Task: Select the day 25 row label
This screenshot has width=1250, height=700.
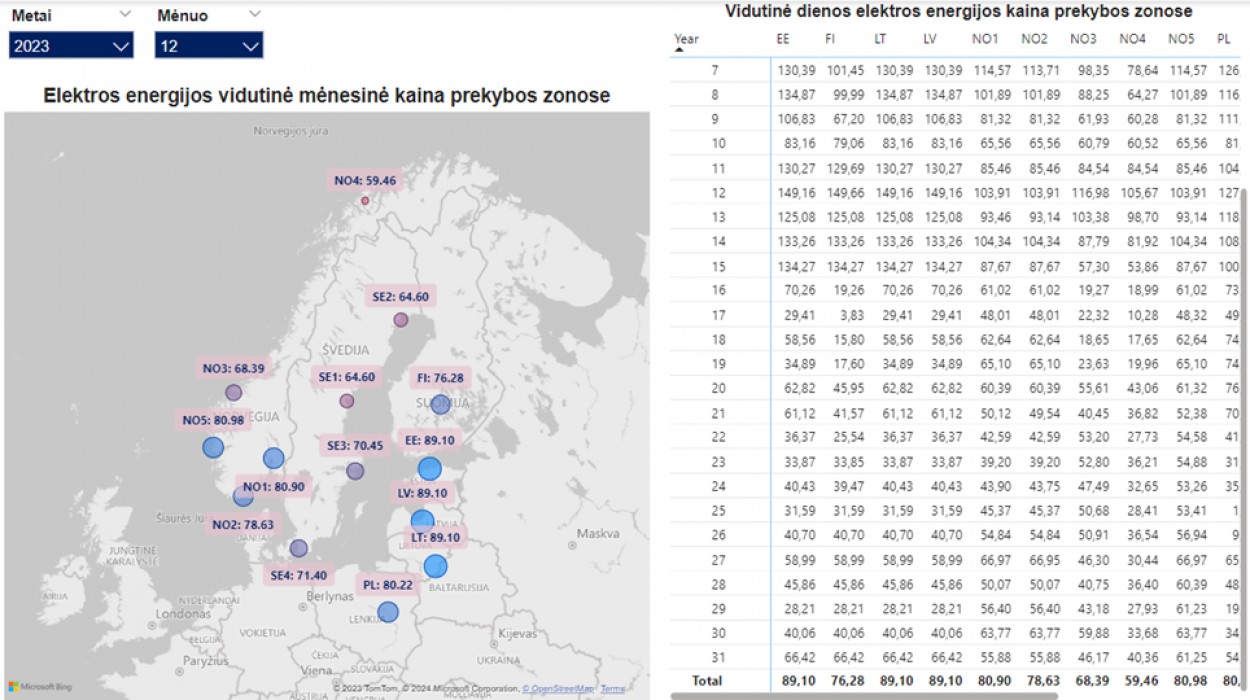Action: coord(716,509)
